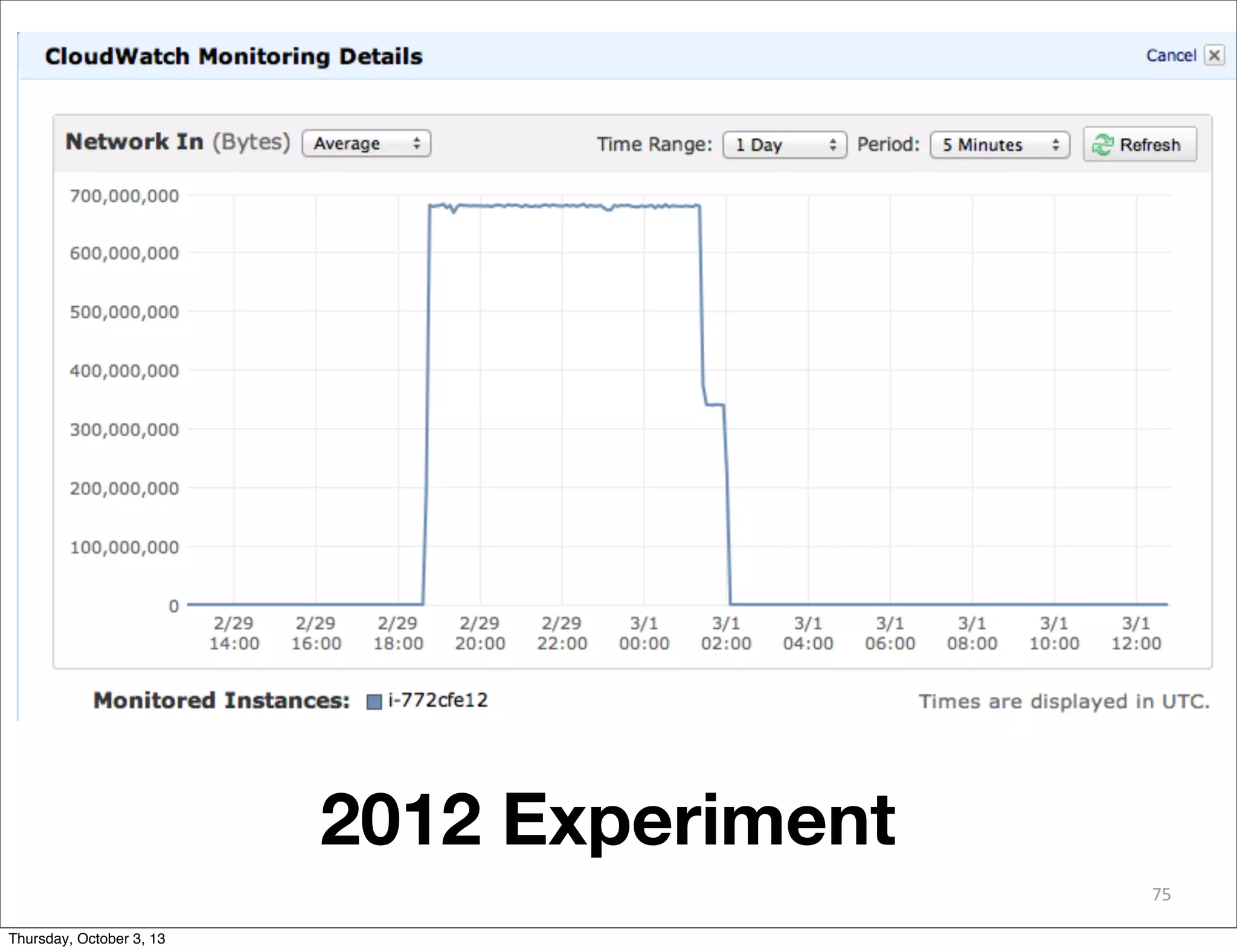Click the CloudWatch Monitoring Details heading
Image resolution: width=1237 pixels, height=952 pixels.
(234, 56)
